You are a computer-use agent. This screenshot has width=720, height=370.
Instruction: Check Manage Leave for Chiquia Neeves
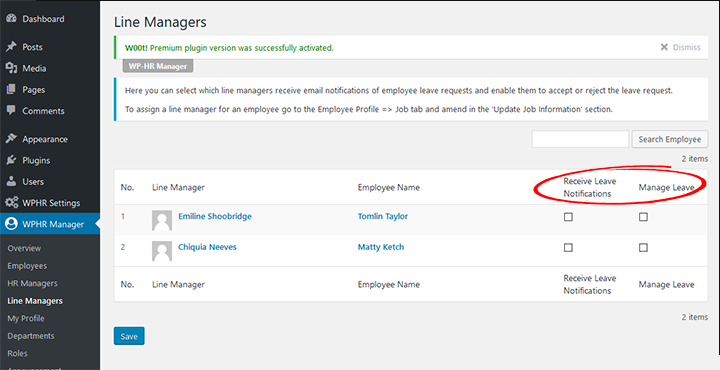click(x=643, y=247)
